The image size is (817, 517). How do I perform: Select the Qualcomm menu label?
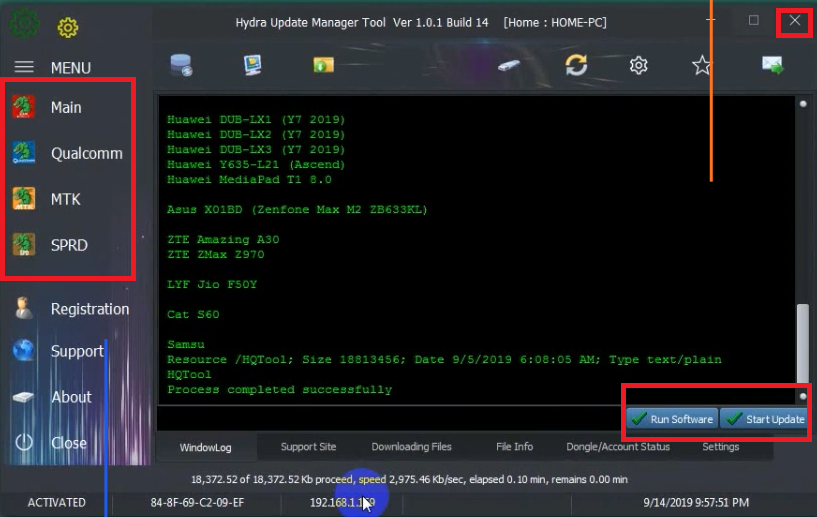tap(87, 153)
